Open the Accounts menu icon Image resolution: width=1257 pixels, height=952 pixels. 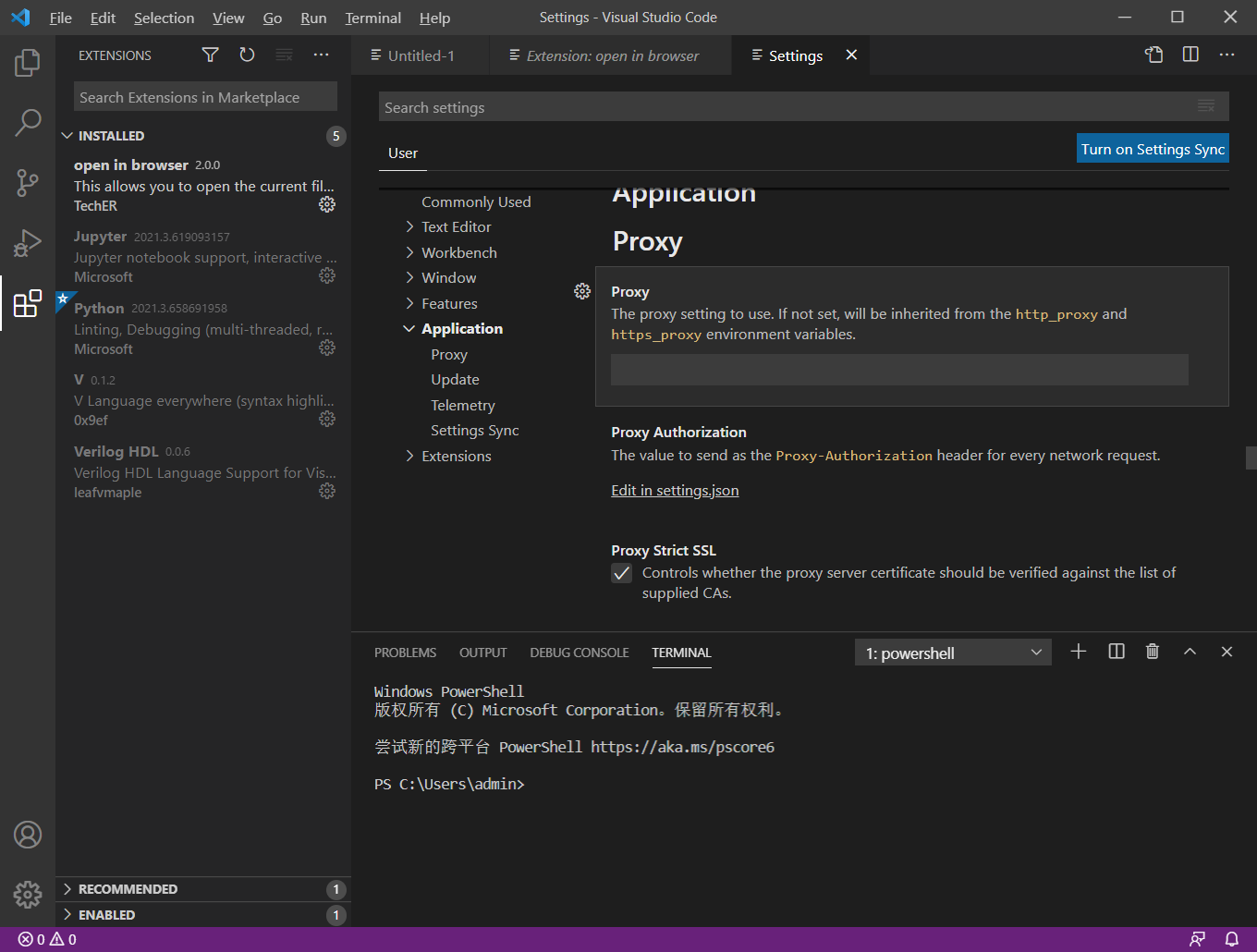point(28,835)
